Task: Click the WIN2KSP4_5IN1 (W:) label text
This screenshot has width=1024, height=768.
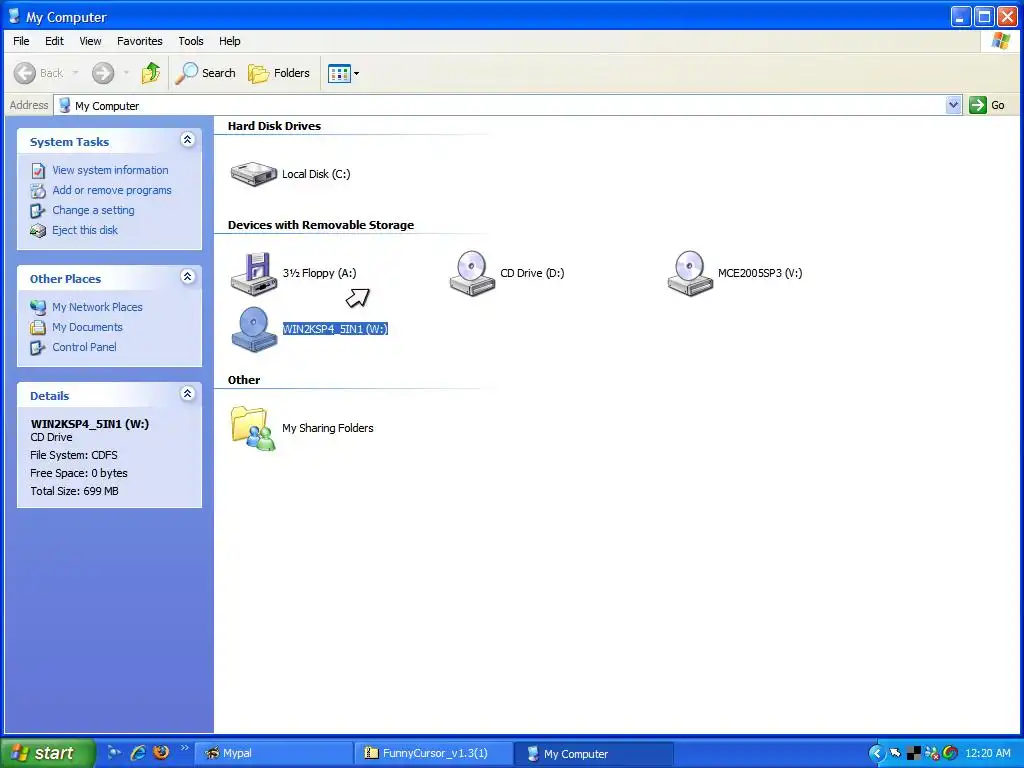Action: pyautogui.click(x=335, y=329)
